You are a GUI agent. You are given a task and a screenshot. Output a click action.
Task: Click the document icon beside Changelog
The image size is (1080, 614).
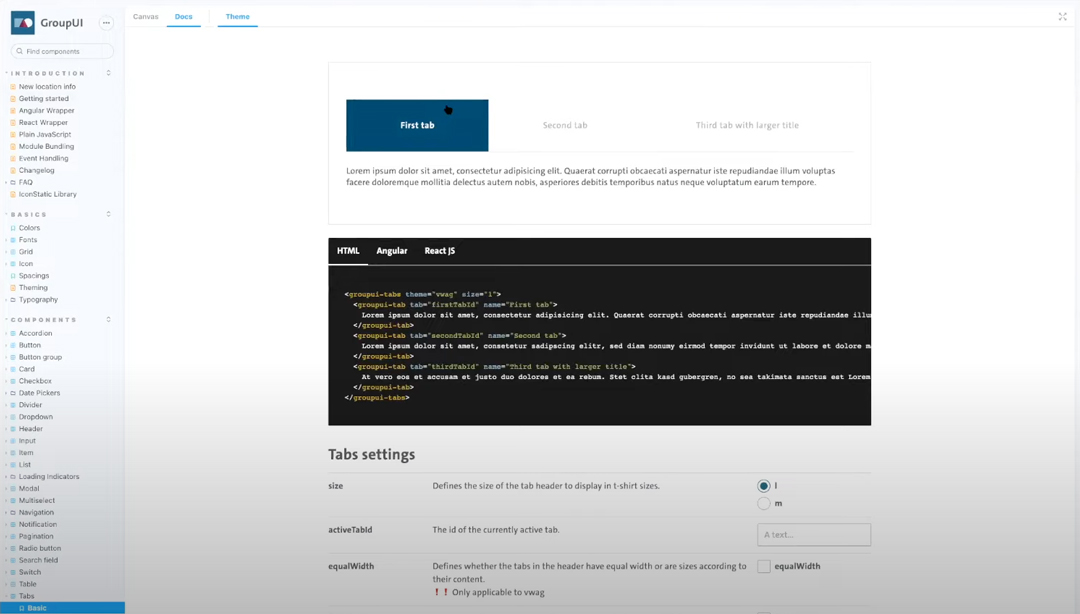(13, 170)
